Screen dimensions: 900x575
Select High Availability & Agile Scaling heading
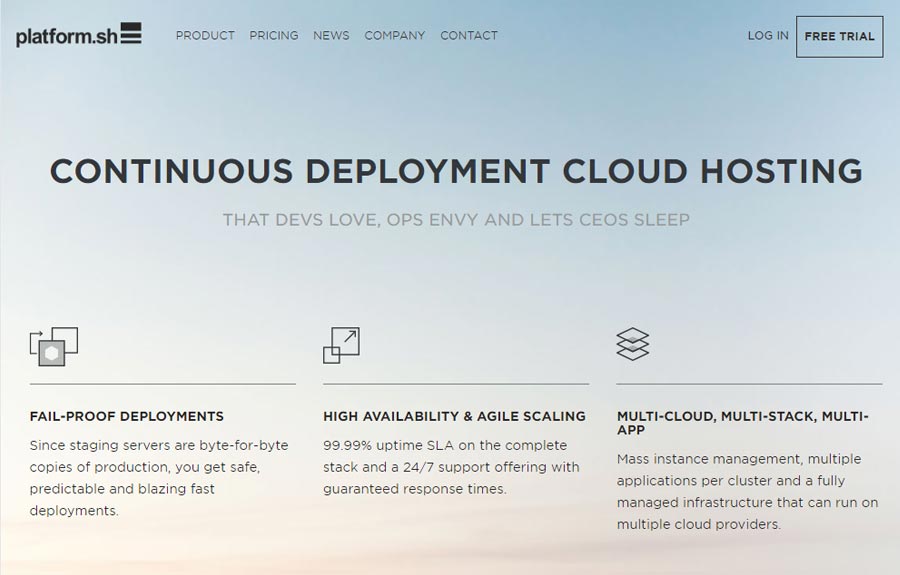tap(455, 416)
